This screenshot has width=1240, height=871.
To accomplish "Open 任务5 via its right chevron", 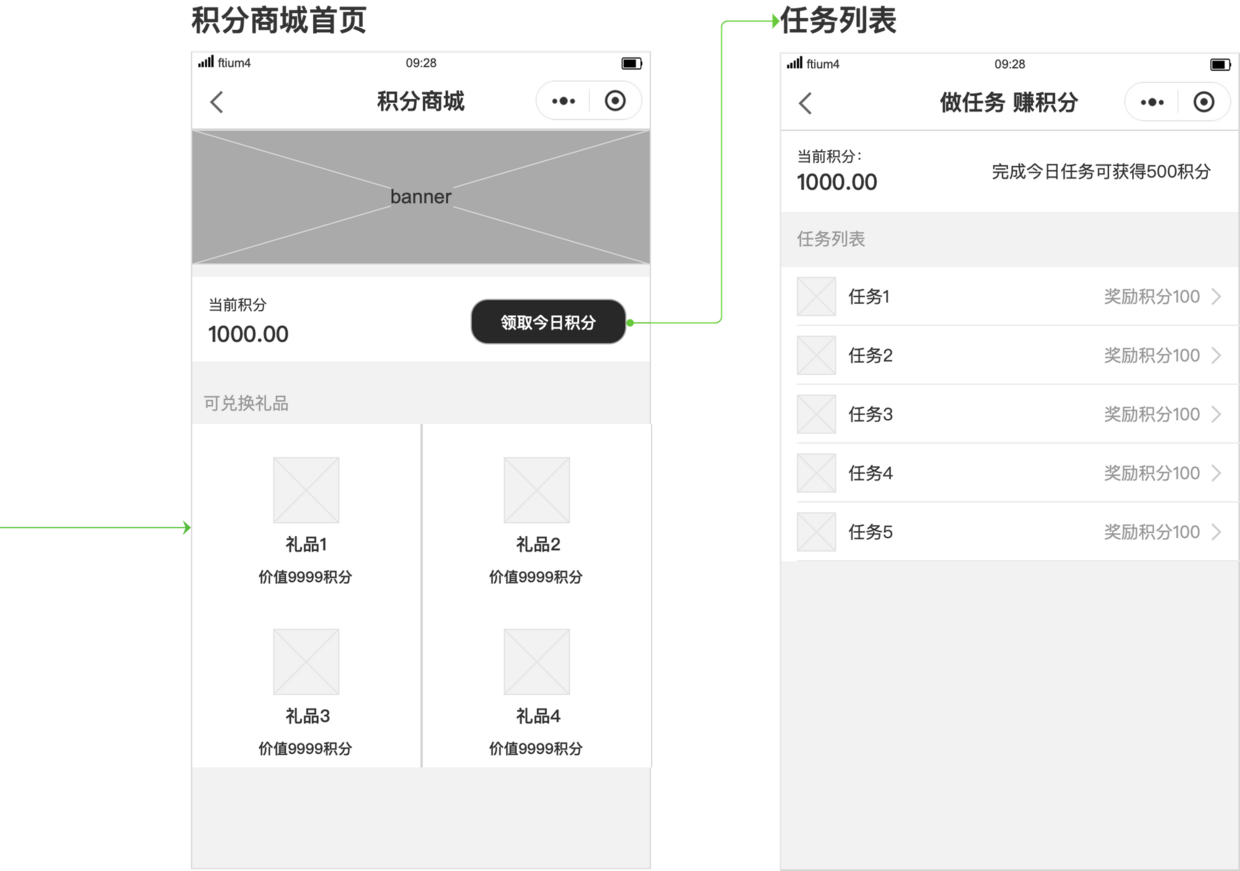I will pos(1216,532).
